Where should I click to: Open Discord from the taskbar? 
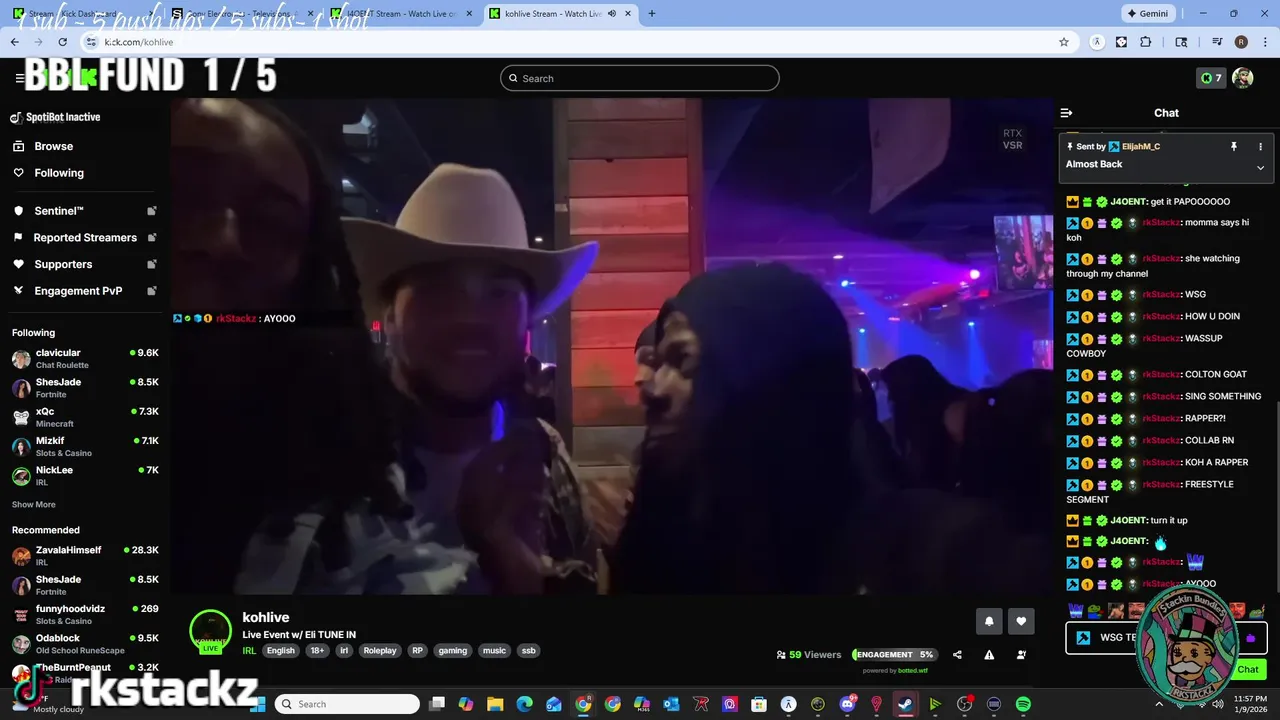coord(848,704)
